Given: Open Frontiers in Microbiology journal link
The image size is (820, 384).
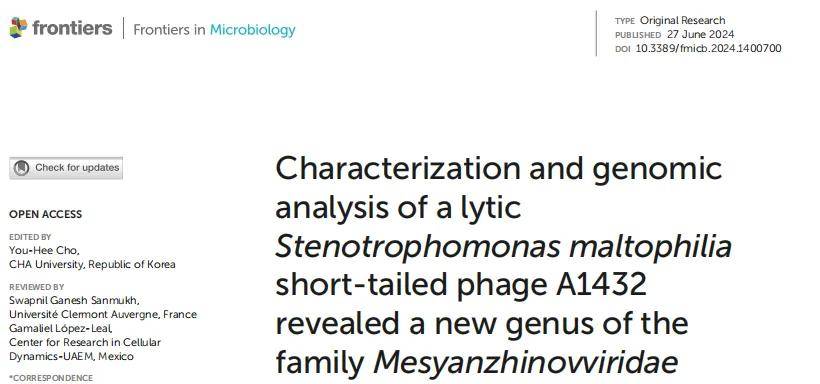Looking at the screenshot, I should pos(214,30).
